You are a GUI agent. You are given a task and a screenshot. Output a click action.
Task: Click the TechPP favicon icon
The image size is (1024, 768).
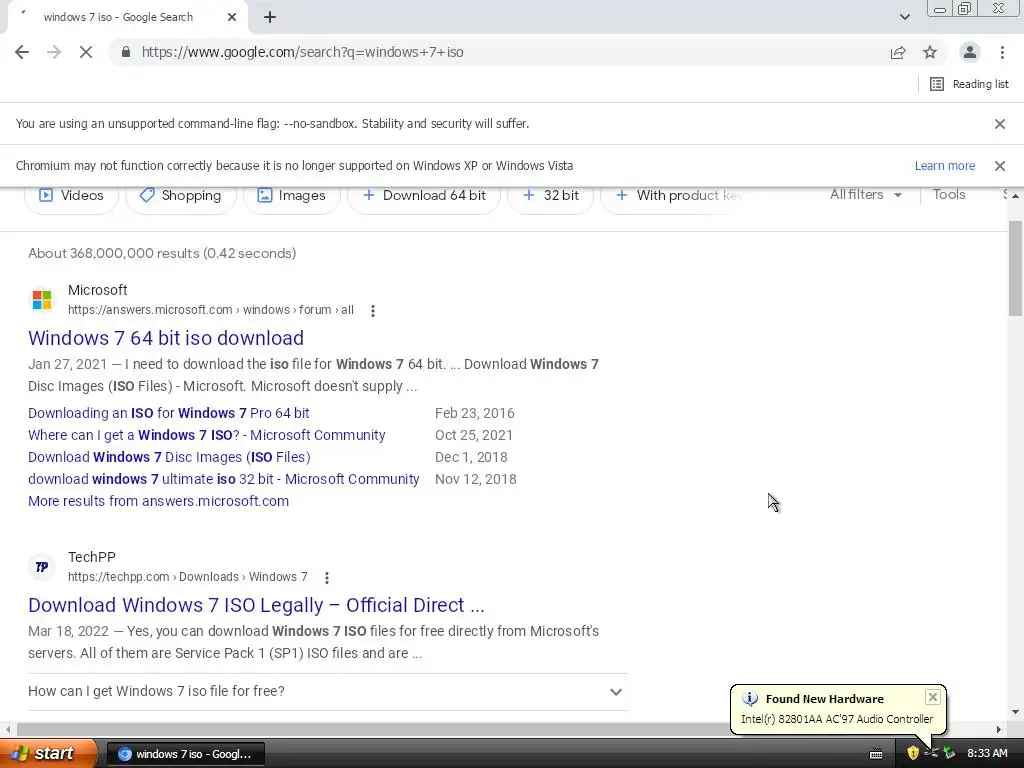tap(42, 567)
